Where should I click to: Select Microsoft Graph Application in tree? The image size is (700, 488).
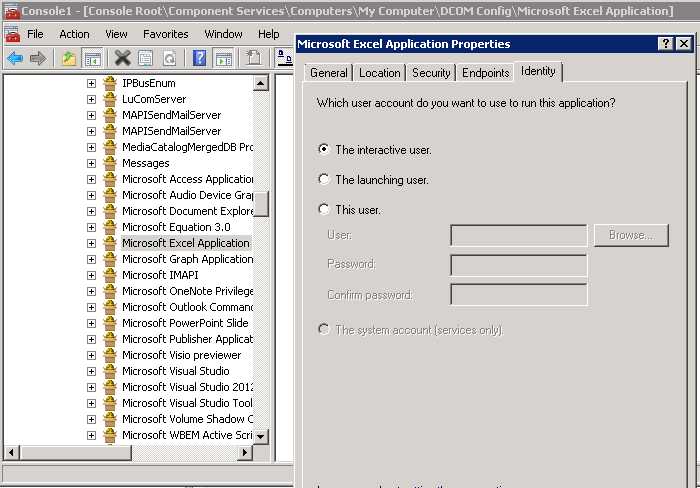[187, 259]
